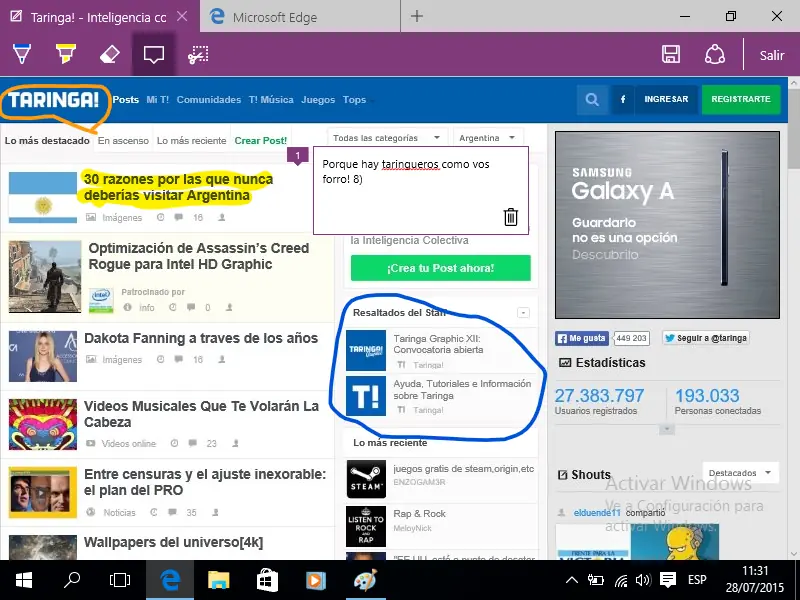Open post 30 razones por las que nunca
The height and width of the screenshot is (600, 800).
point(178,187)
